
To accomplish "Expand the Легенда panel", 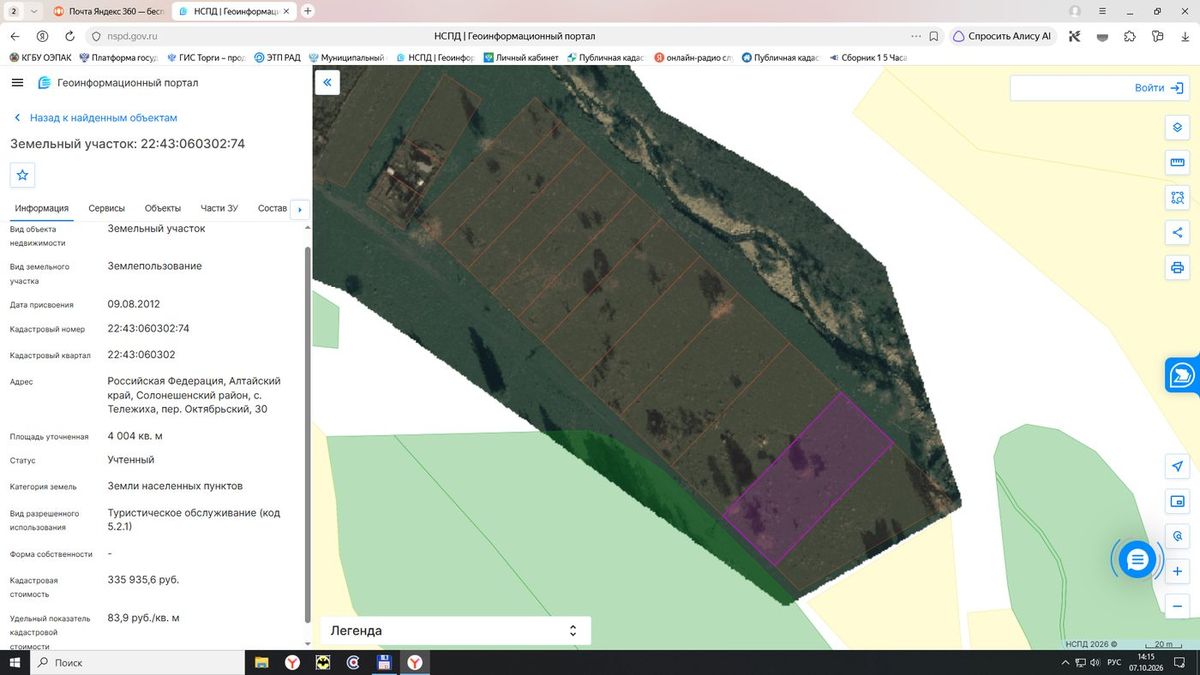I will point(455,631).
